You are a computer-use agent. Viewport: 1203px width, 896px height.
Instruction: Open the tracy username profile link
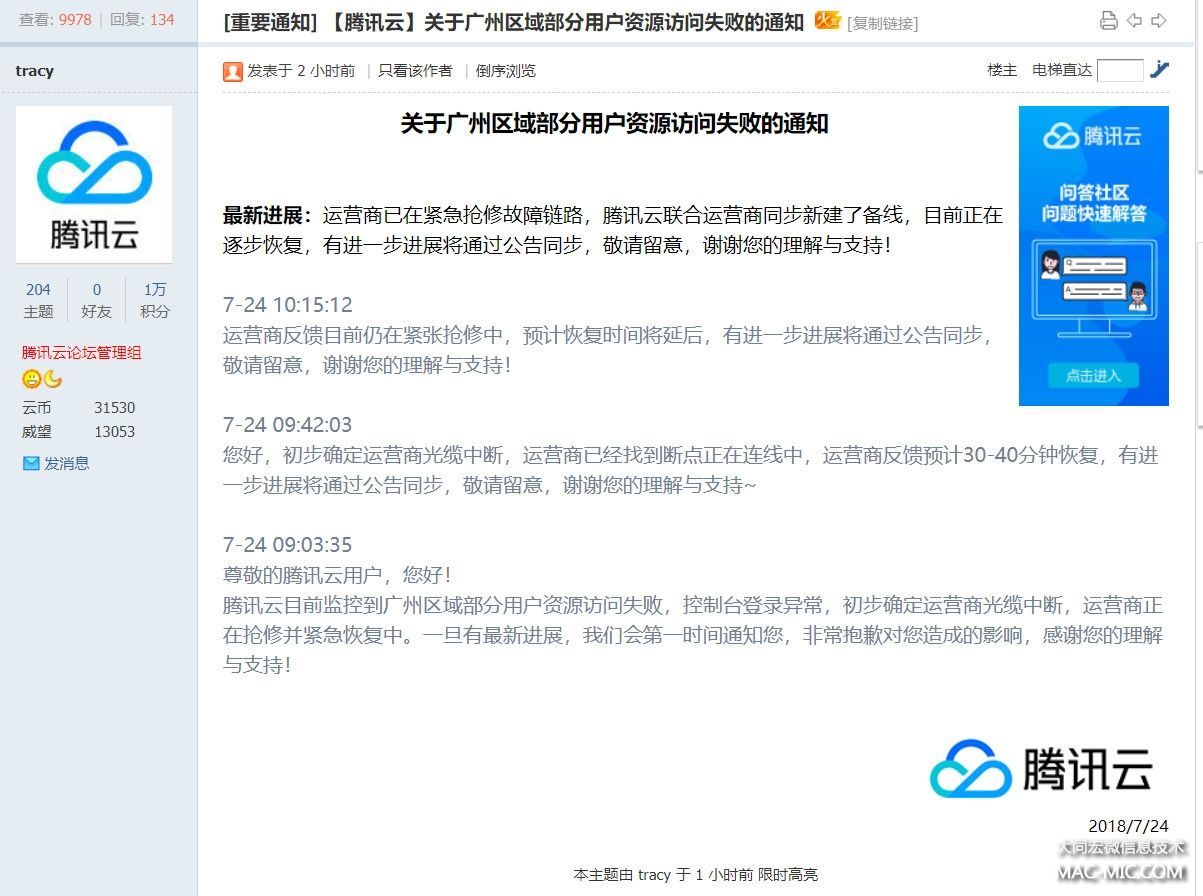coord(35,71)
